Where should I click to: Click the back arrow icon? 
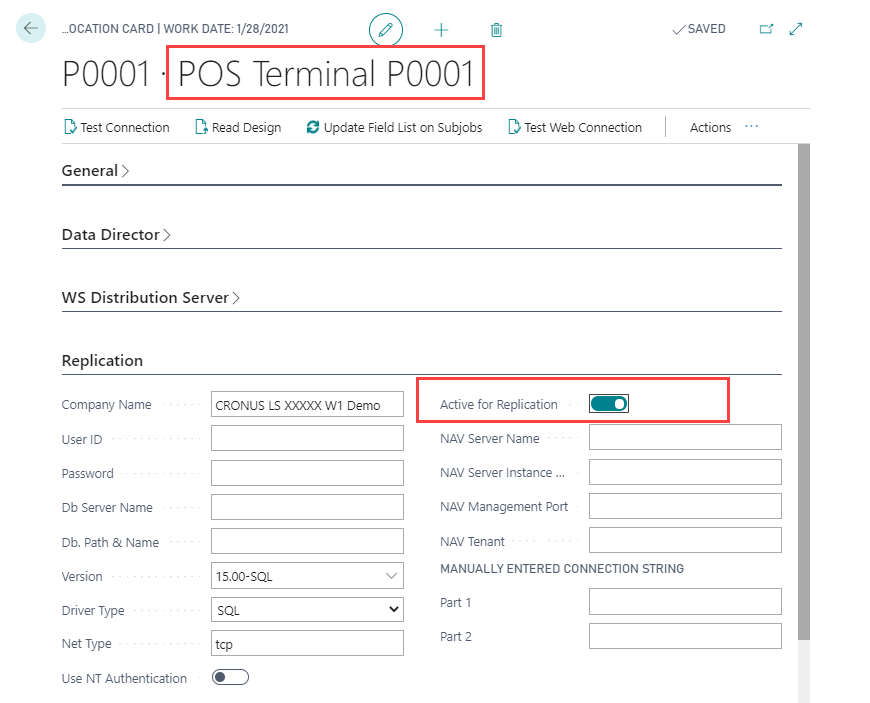[31, 29]
